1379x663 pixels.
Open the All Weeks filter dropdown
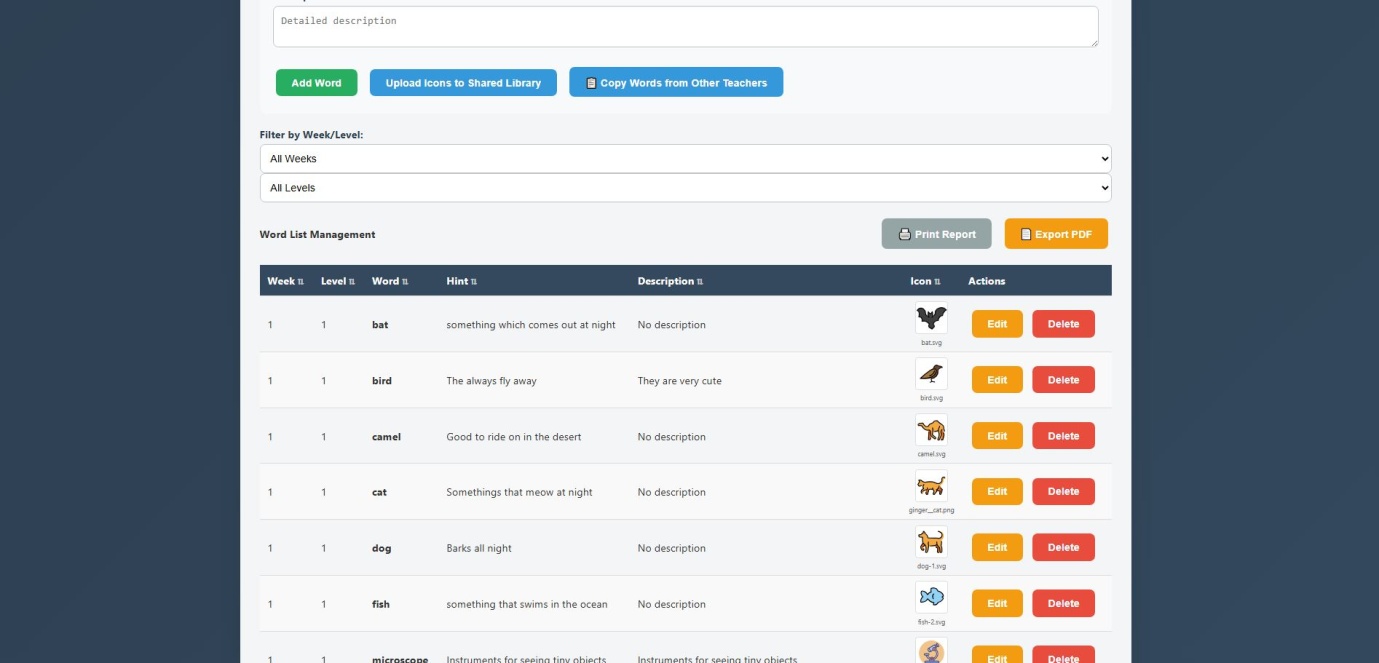685,158
